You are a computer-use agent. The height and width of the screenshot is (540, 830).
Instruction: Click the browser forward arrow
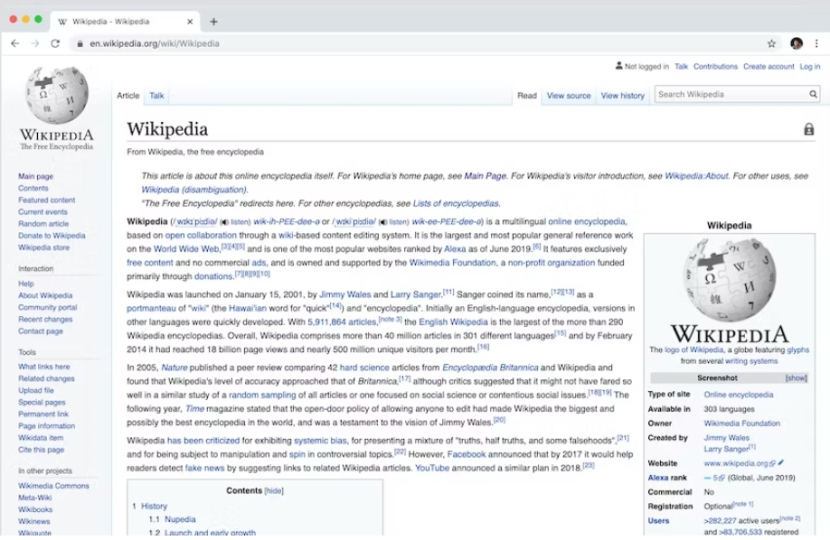[x=35, y=43]
